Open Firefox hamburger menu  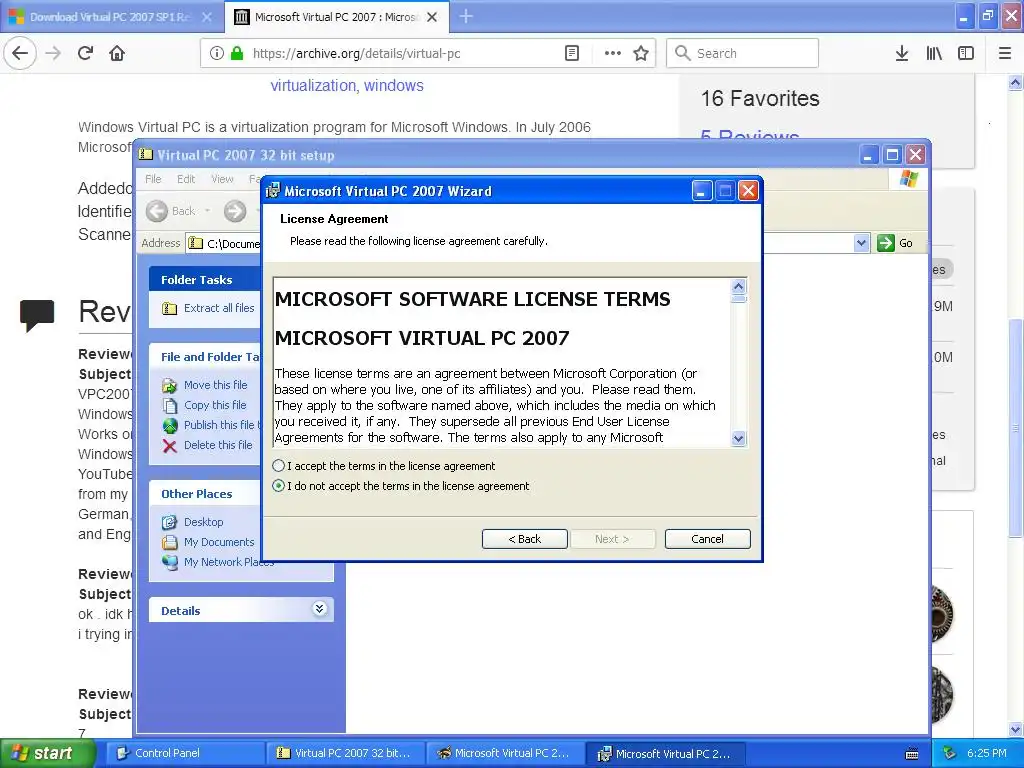[x=1005, y=53]
